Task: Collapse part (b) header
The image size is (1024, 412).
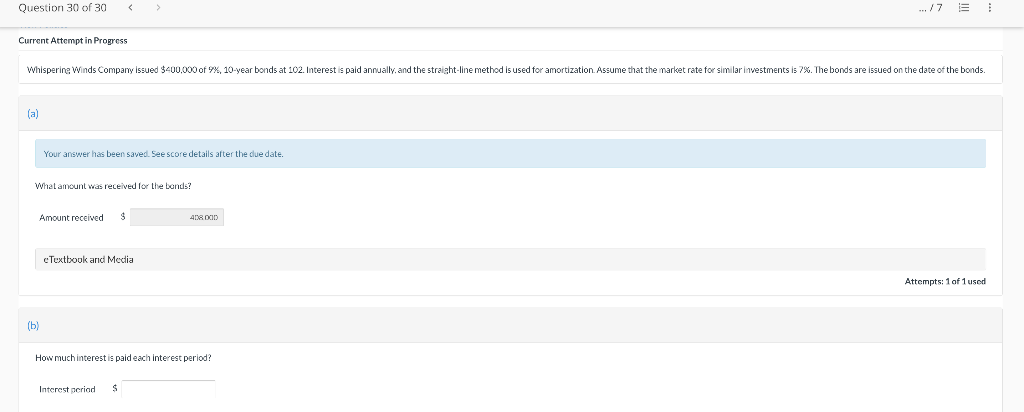Action: pyautogui.click(x=510, y=325)
